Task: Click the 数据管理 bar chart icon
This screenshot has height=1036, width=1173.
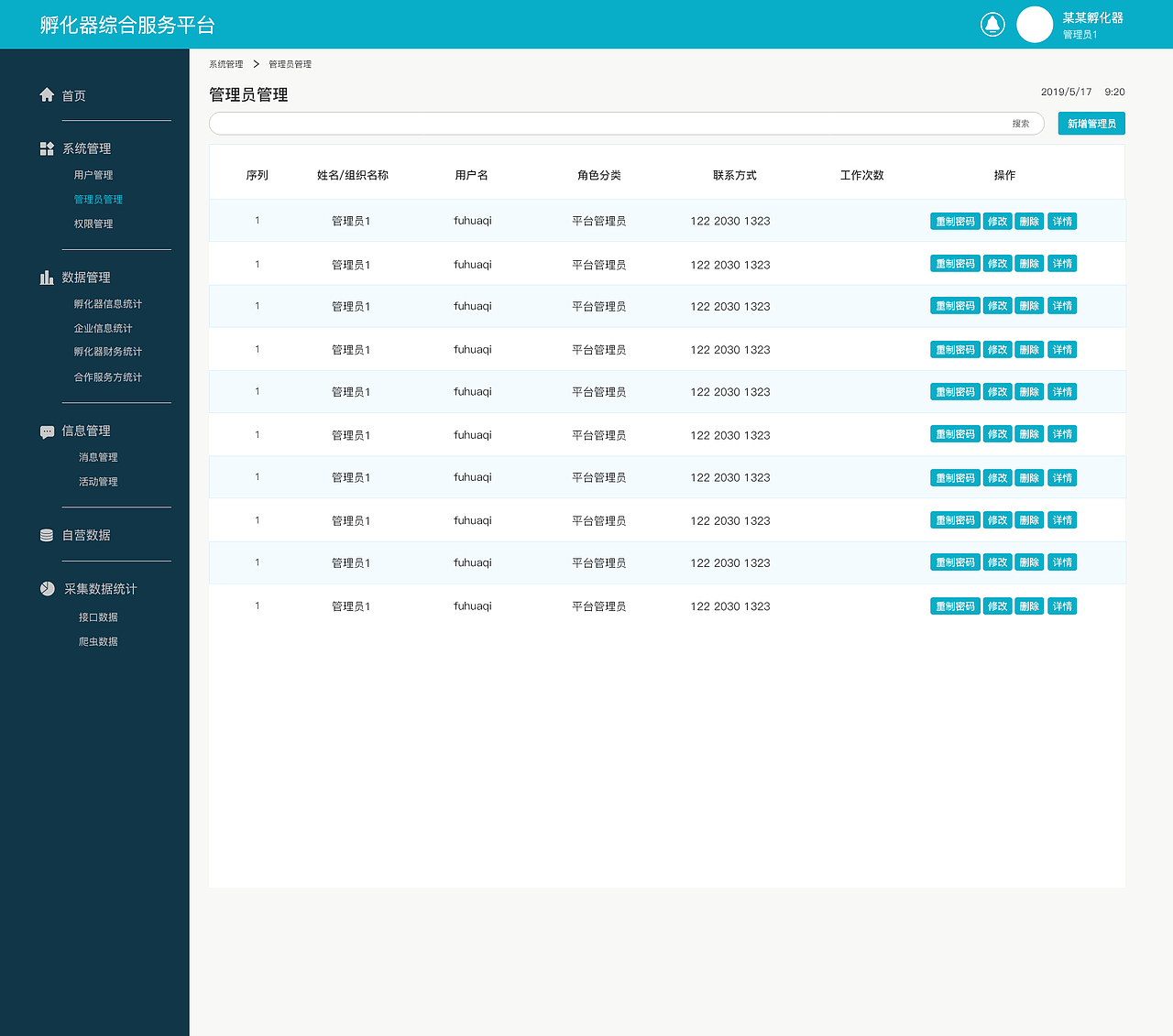Action: click(47, 277)
